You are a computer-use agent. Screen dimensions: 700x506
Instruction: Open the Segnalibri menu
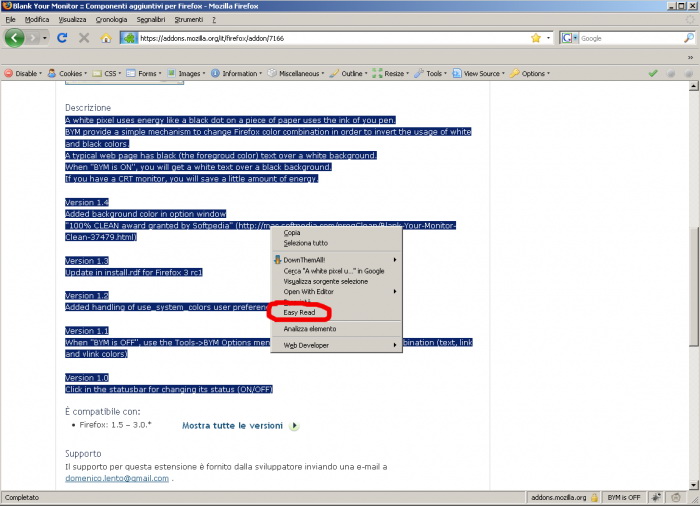click(151, 20)
